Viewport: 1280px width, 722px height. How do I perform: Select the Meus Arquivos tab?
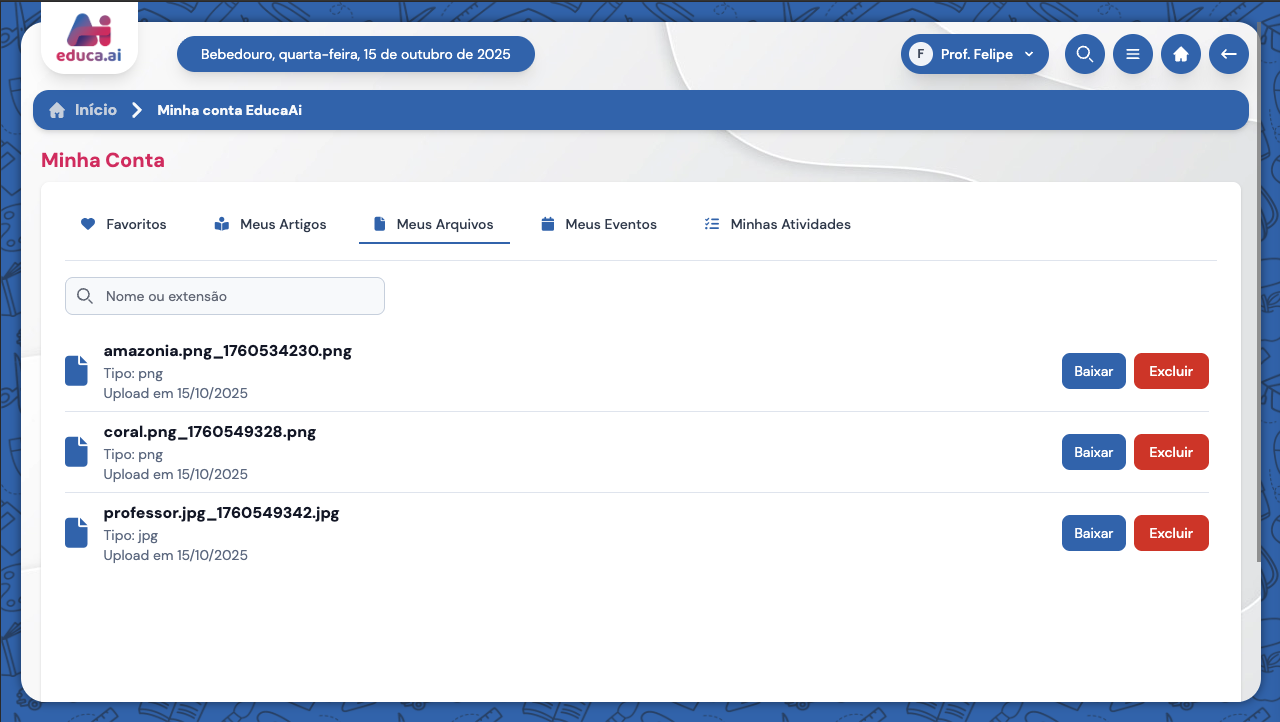point(434,224)
